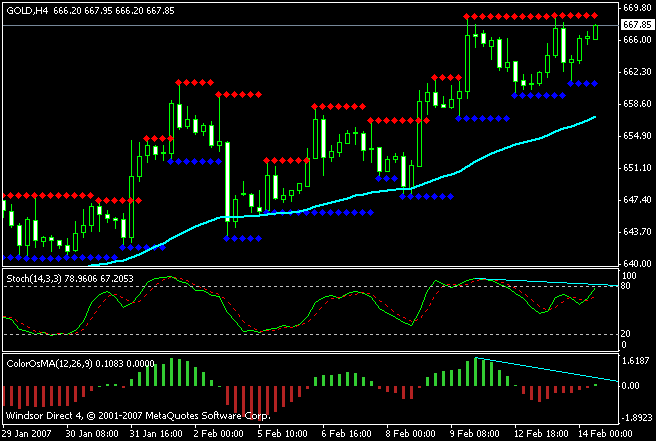656x441 pixels.
Task: Select the cyan trendline in the ColorOsMA window
Action: pos(548,369)
